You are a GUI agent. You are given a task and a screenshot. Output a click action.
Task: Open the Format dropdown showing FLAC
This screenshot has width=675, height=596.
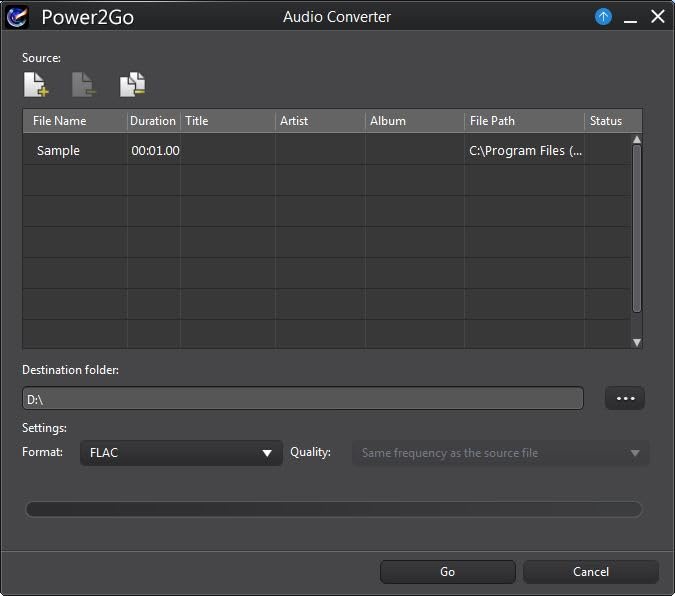pyautogui.click(x=180, y=453)
